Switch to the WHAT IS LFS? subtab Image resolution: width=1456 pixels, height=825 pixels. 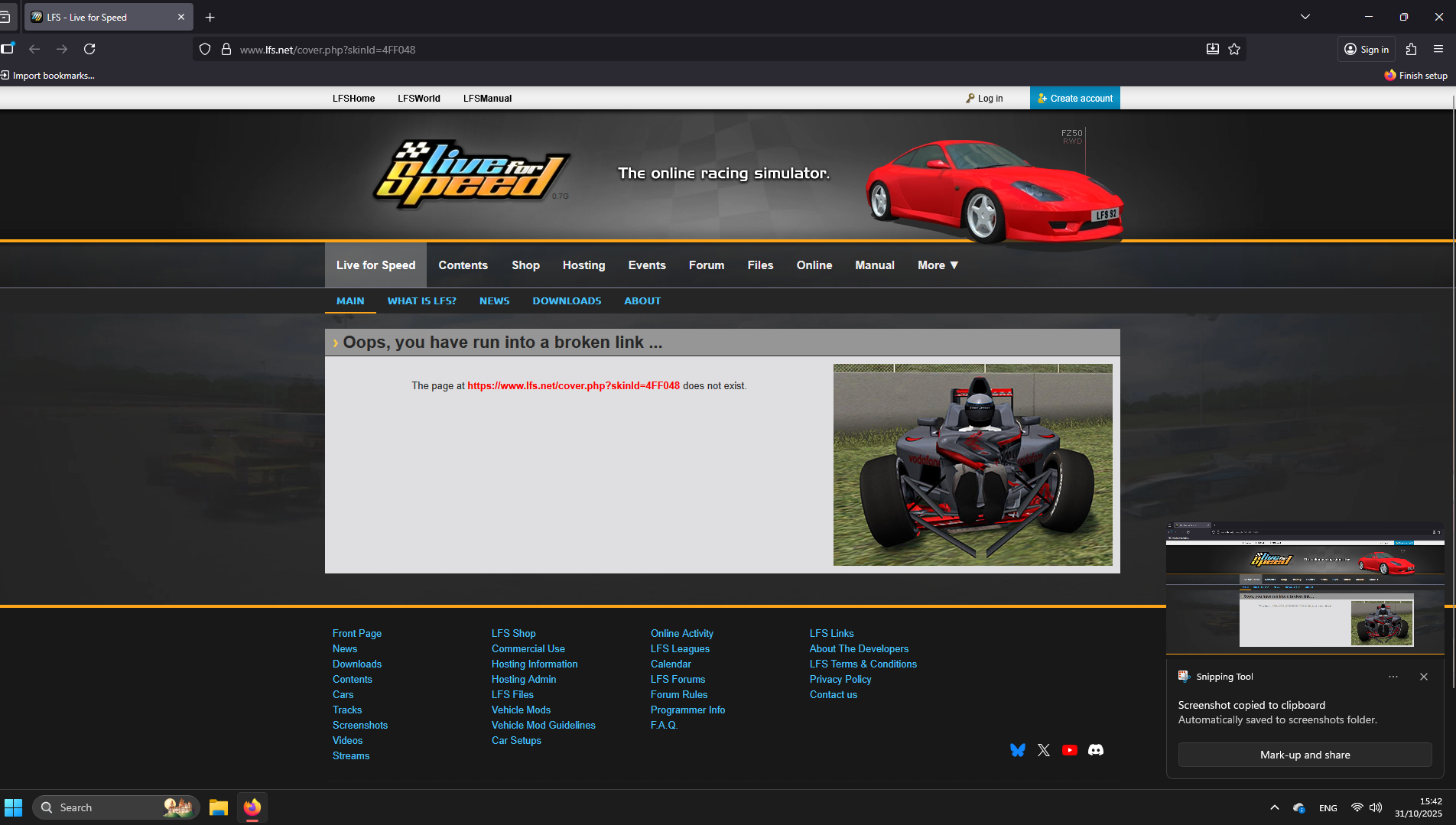point(421,301)
